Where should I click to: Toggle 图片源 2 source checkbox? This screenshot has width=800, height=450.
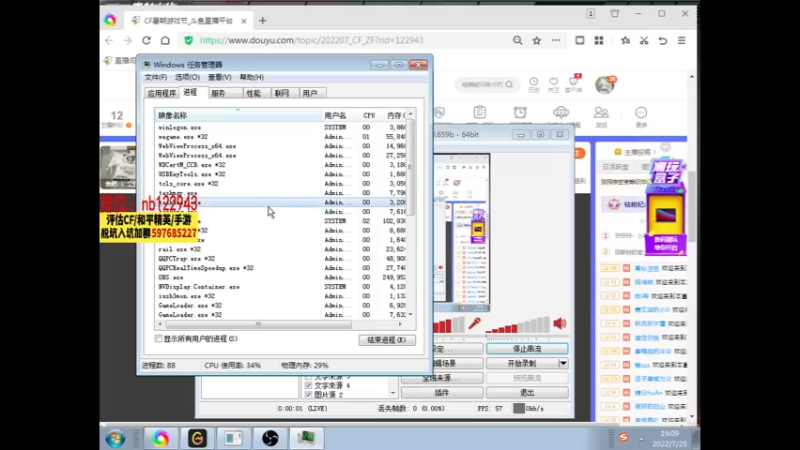(x=308, y=394)
